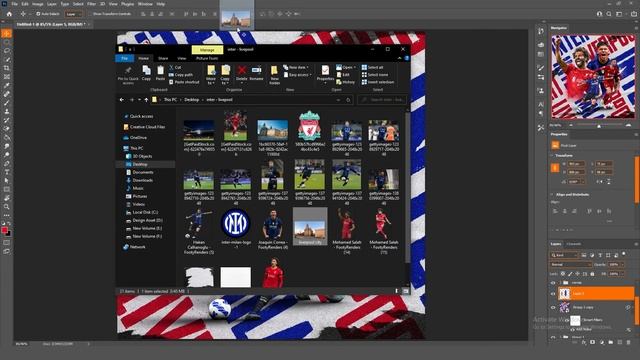Image resolution: width=640 pixels, height=360 pixels.
Task: Select the Move tool in Photoshop toolbar
Action: [7, 33]
